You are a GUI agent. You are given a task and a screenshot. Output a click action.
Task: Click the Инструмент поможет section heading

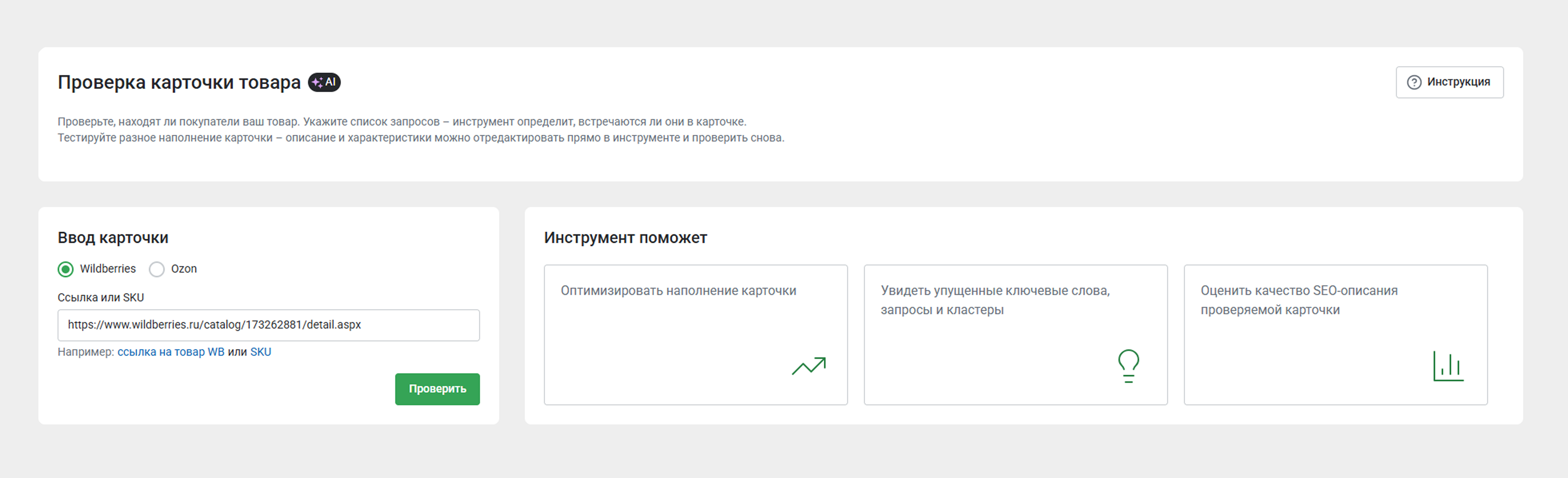click(x=625, y=238)
